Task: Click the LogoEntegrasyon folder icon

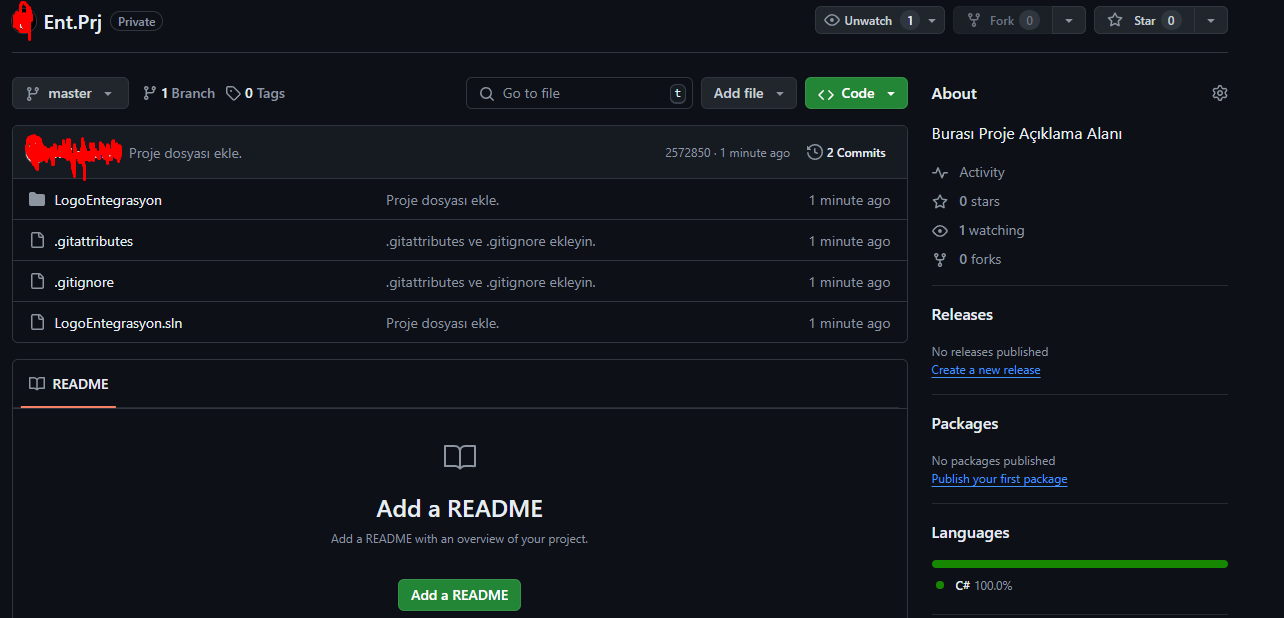Action: click(37, 200)
